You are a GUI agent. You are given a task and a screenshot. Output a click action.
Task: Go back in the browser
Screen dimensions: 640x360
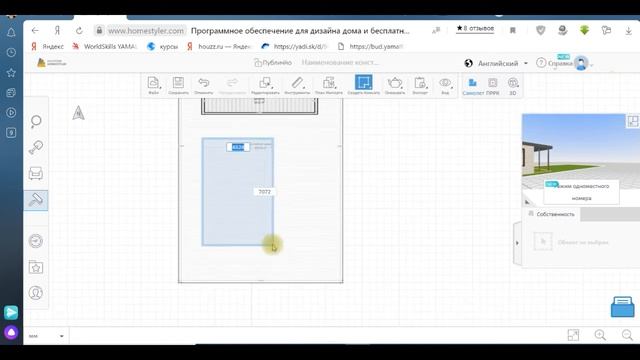click(35, 31)
